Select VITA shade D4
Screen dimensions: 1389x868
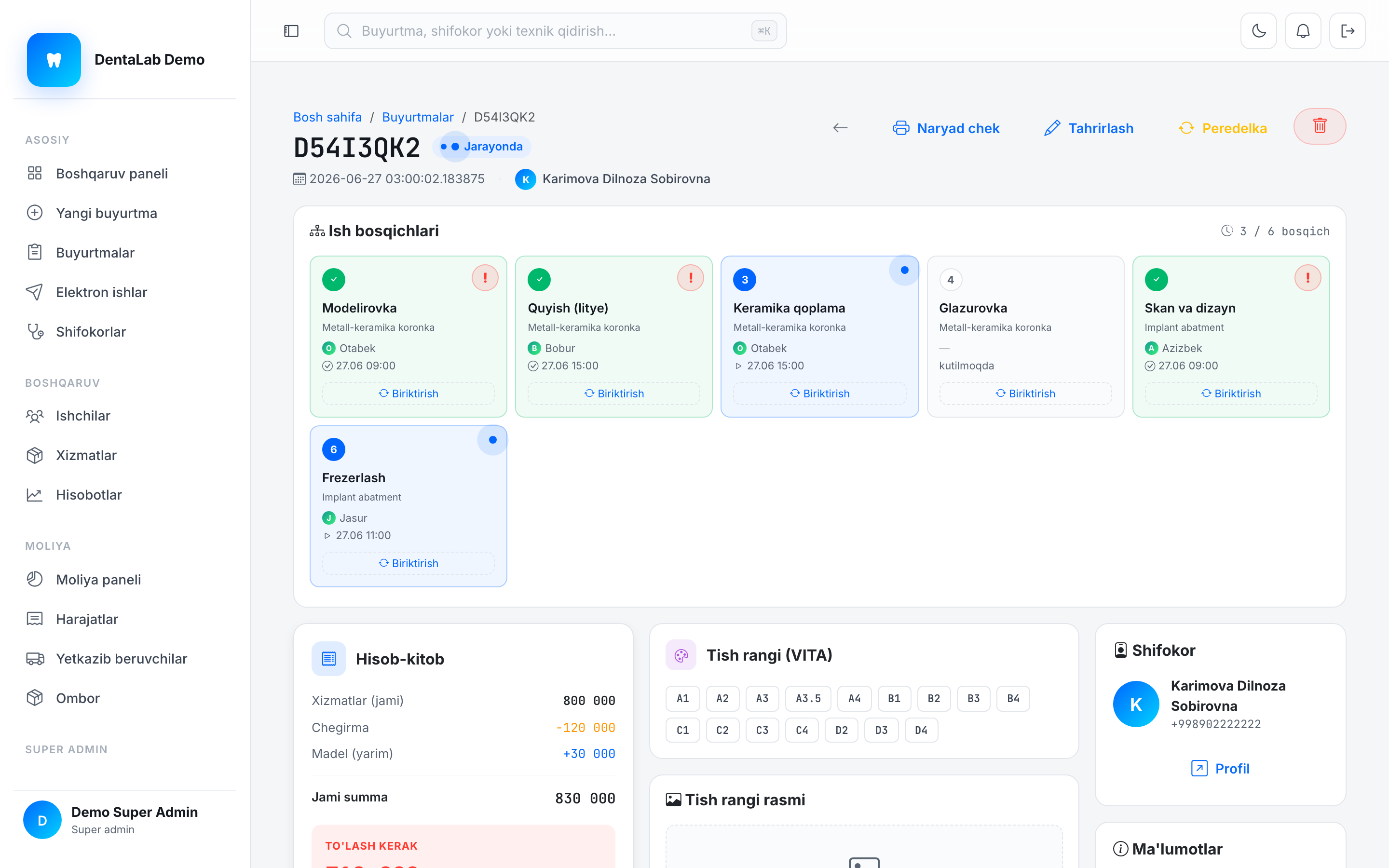click(x=921, y=730)
